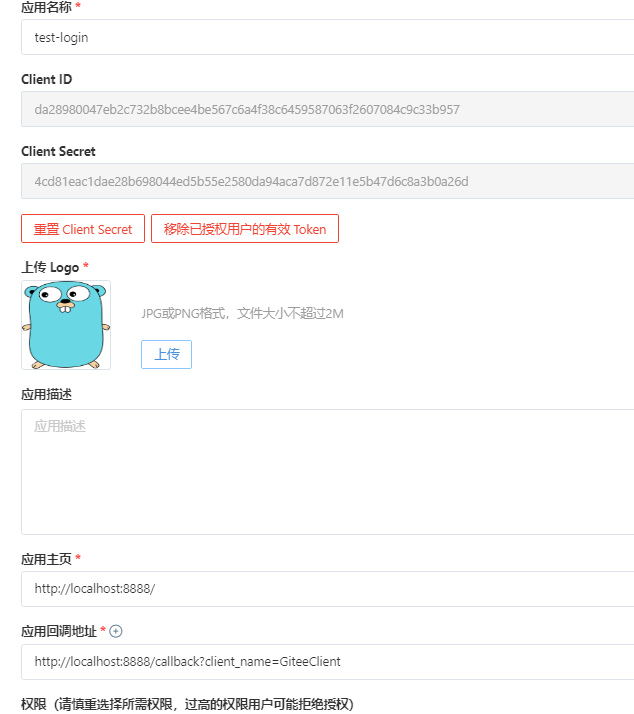The width and height of the screenshot is (634, 714).
Task: Click the Go gopher logo thumbnail
Action: (66, 325)
